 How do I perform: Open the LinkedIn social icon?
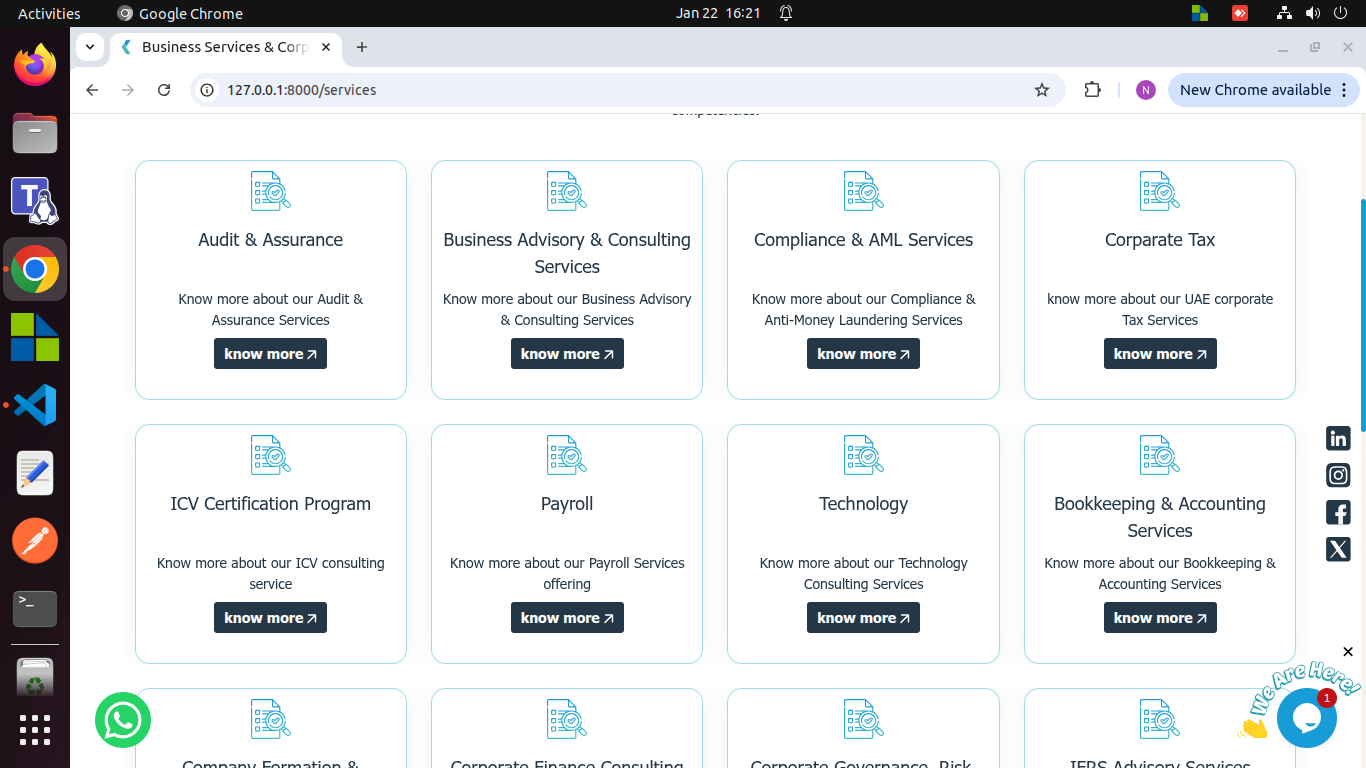pyautogui.click(x=1338, y=438)
